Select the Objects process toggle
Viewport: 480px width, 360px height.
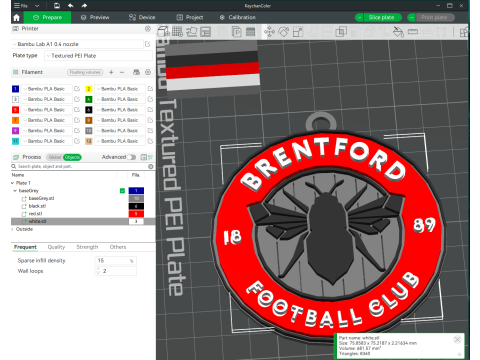click(72, 157)
